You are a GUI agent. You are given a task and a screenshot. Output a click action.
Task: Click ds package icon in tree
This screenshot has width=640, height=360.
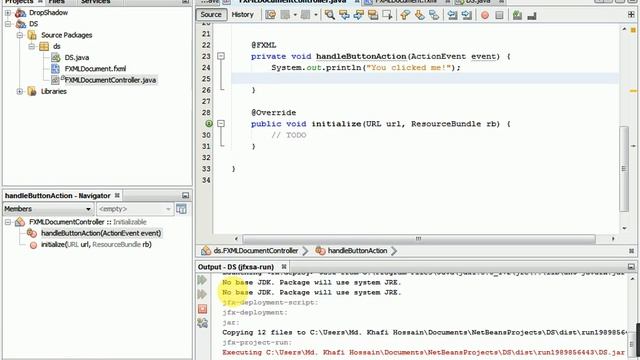(44, 46)
